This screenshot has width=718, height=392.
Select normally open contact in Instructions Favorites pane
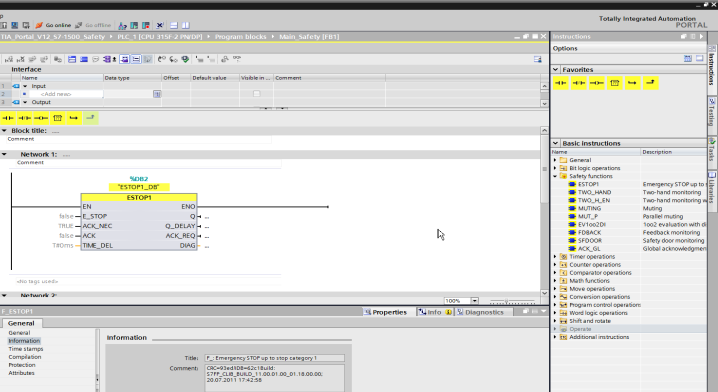[560, 83]
